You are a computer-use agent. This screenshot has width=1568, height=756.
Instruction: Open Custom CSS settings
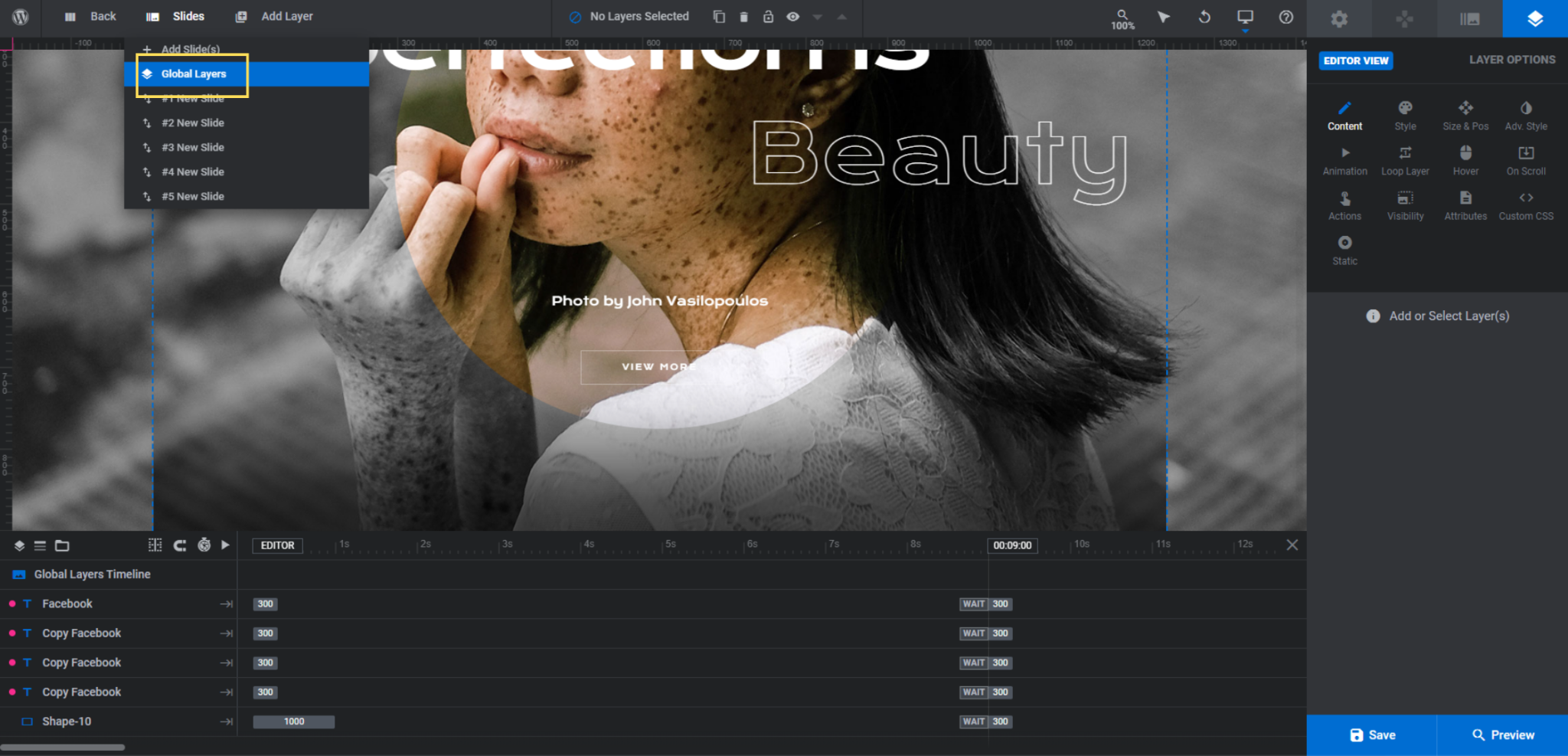(x=1526, y=206)
